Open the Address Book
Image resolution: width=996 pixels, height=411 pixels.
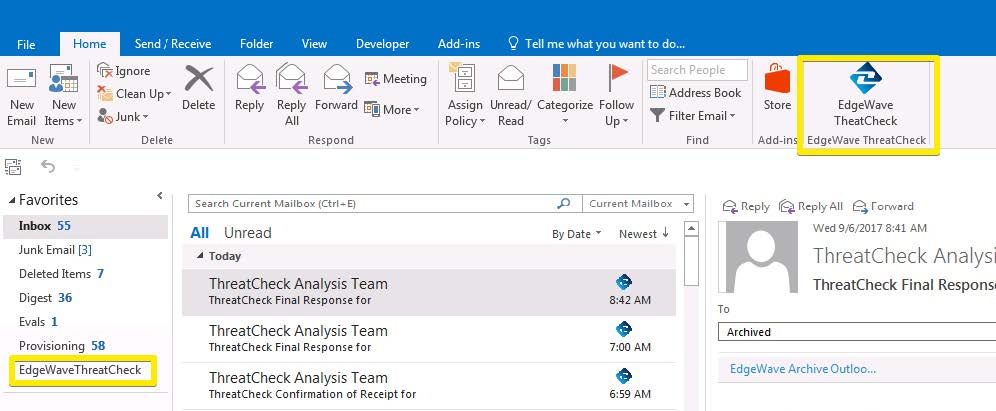tap(696, 93)
